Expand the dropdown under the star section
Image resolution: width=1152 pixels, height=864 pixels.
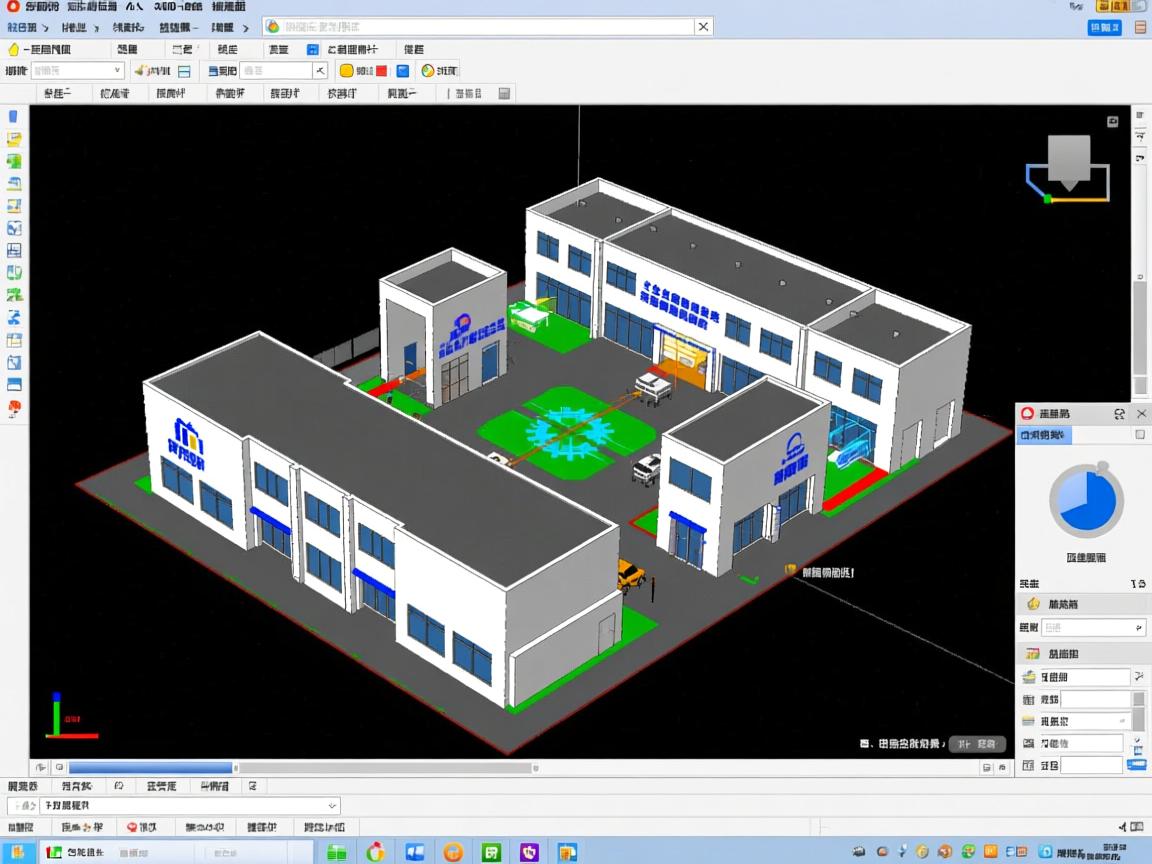[x=1093, y=628]
